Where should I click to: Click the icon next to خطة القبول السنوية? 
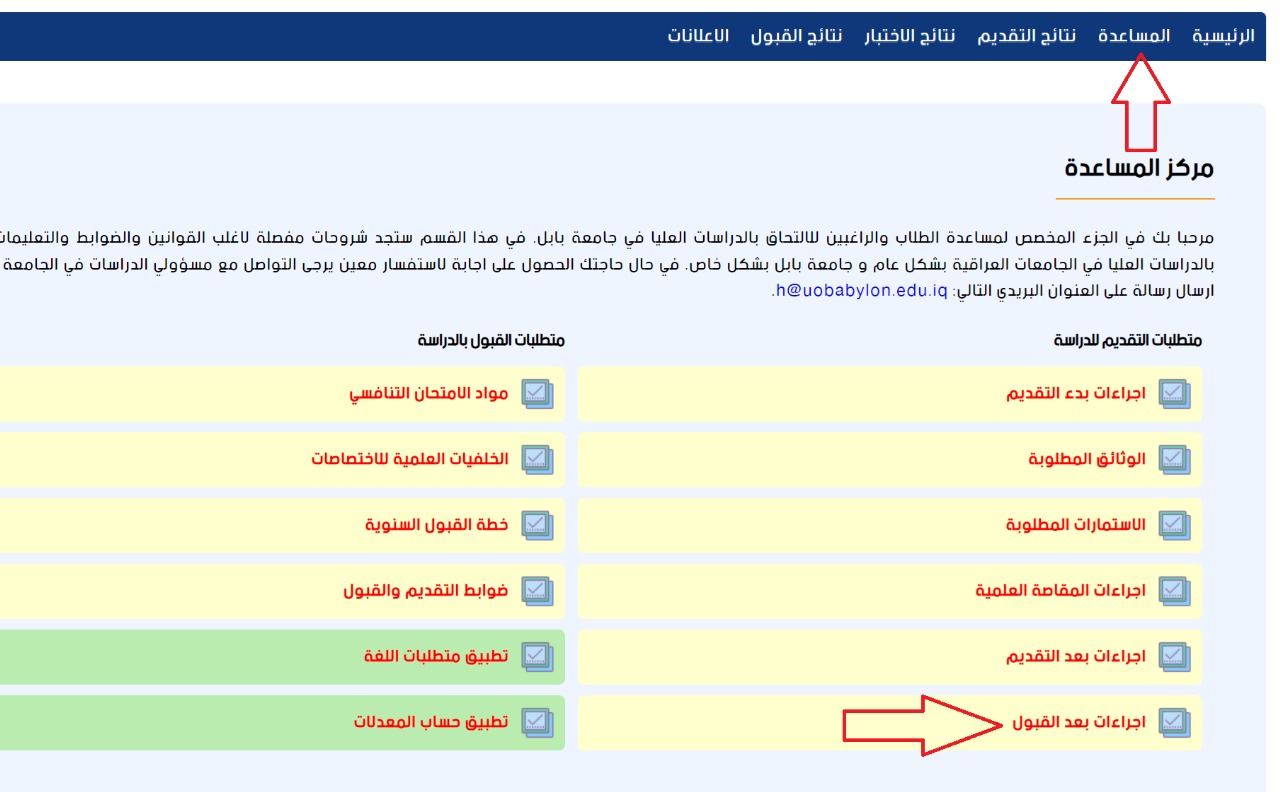point(538,525)
